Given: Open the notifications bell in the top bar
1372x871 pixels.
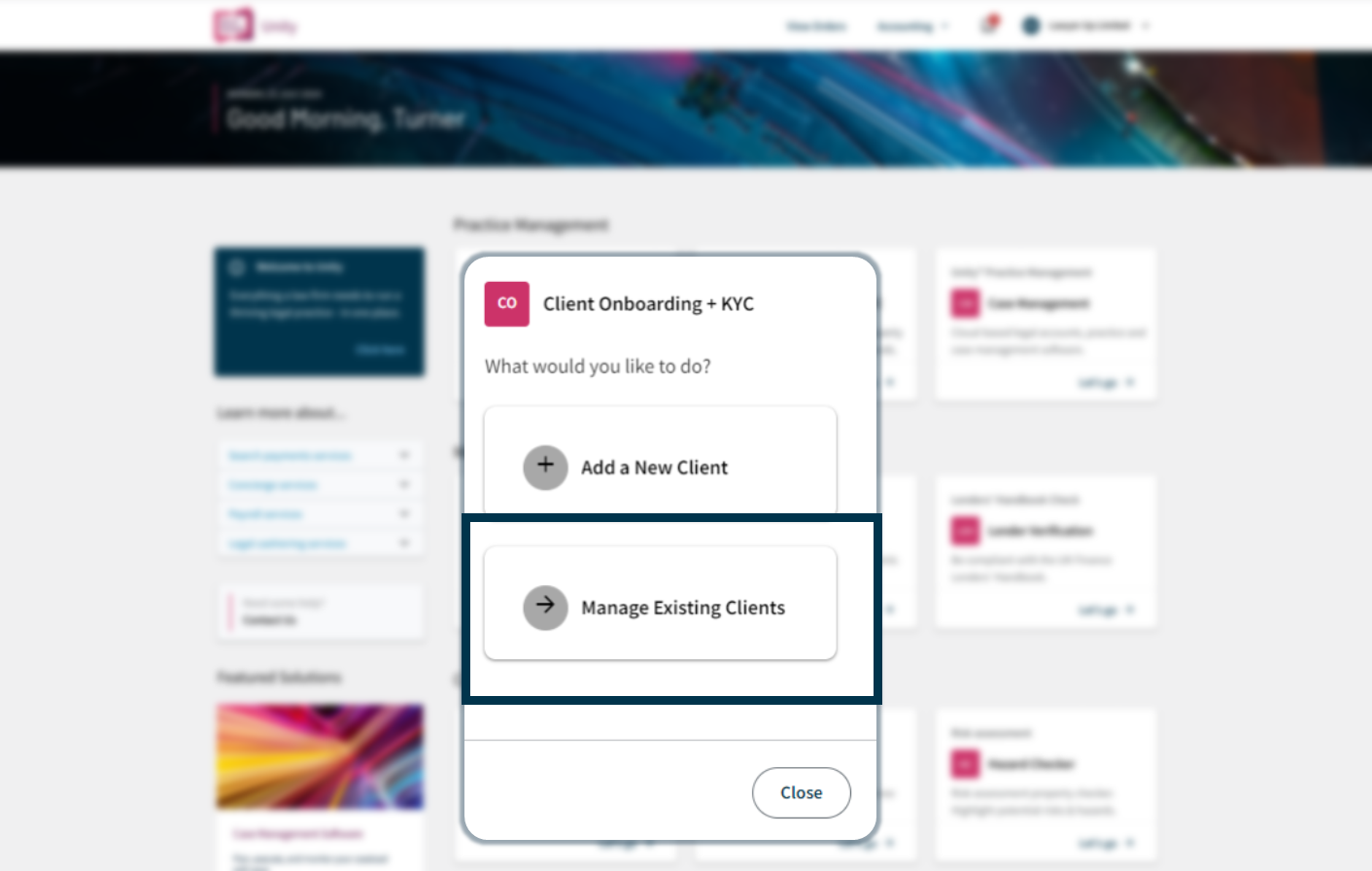Looking at the screenshot, I should click(989, 25).
